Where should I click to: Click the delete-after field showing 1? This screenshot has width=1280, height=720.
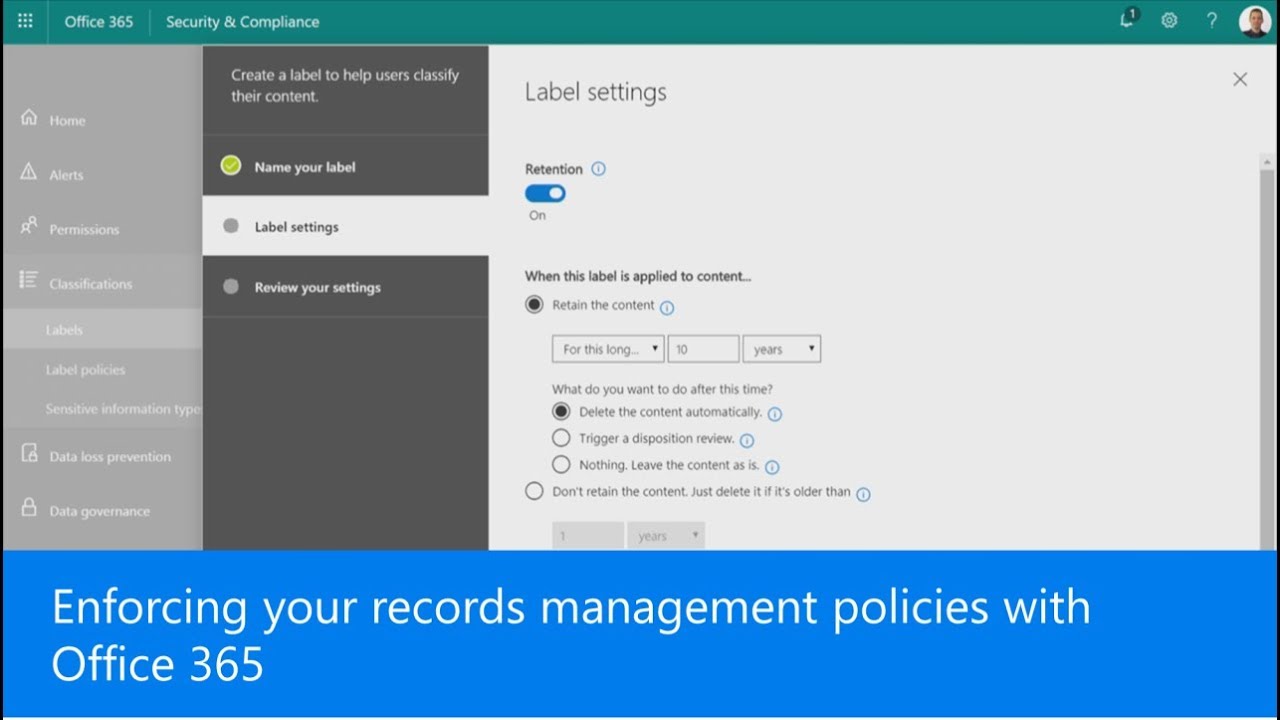click(588, 536)
